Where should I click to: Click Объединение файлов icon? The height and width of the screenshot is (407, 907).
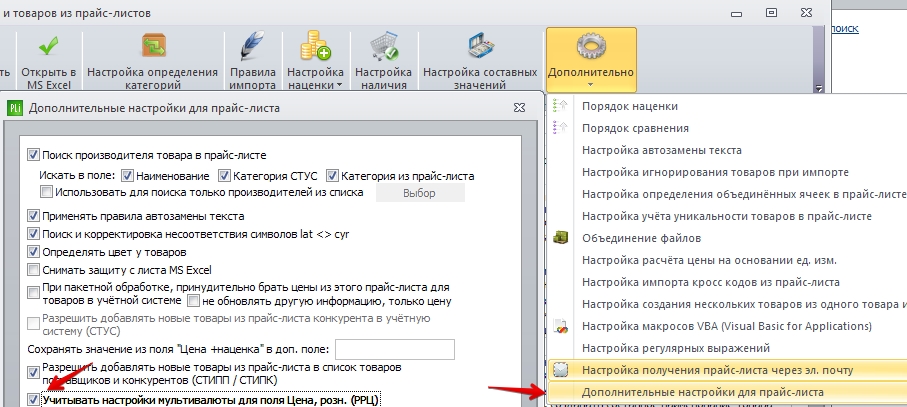pyautogui.click(x=560, y=238)
